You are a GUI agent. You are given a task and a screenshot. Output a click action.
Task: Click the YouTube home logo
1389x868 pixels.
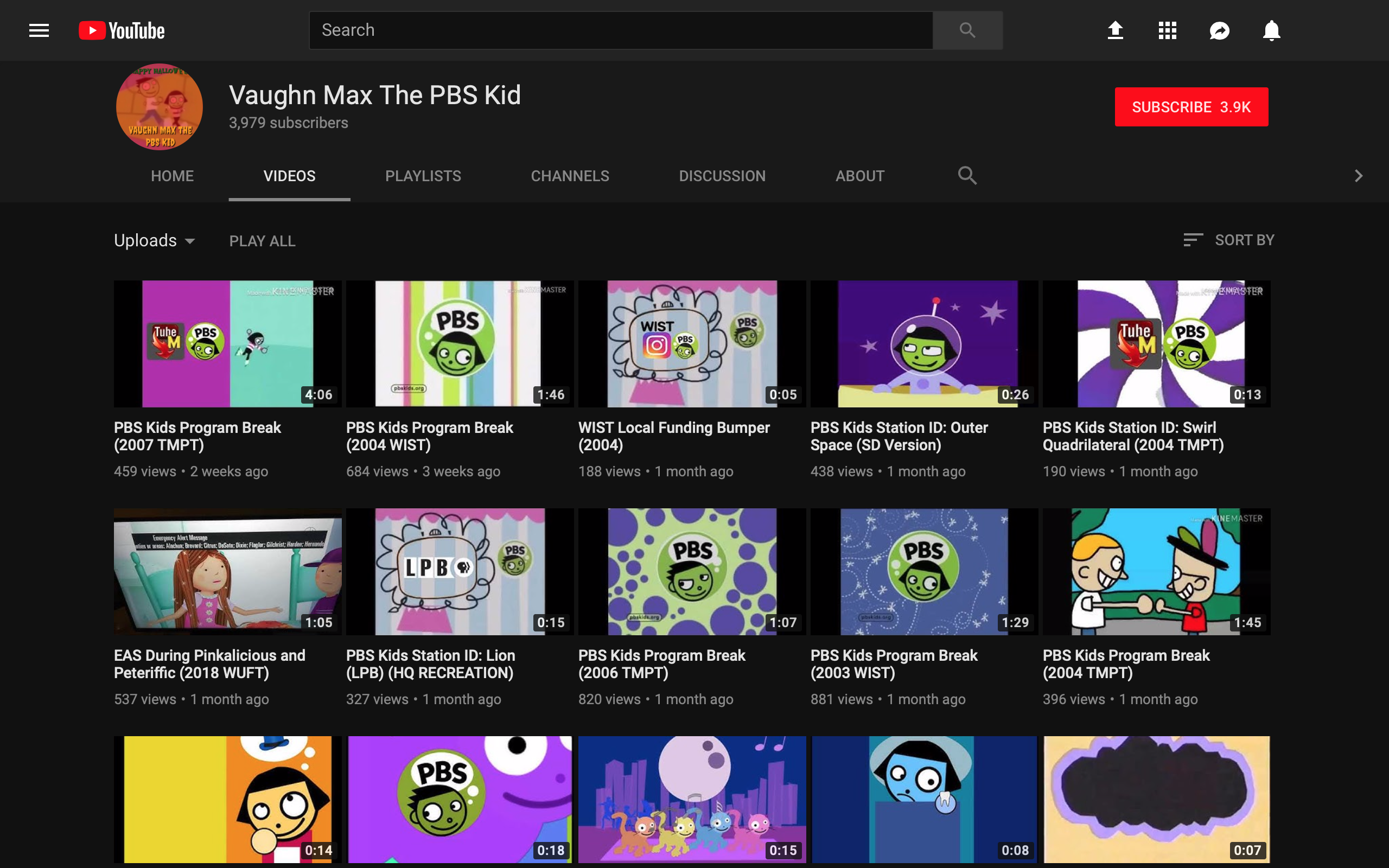tap(122, 30)
